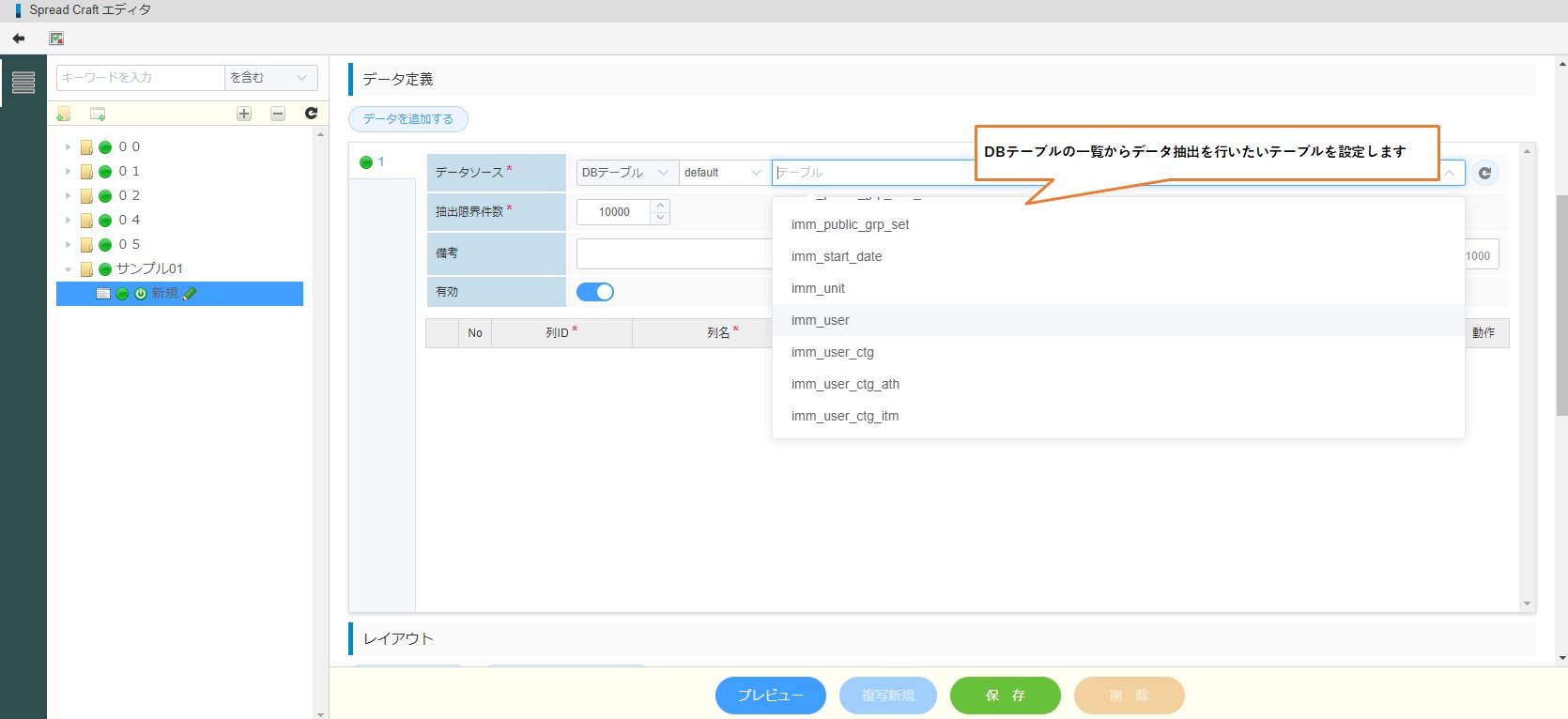The height and width of the screenshot is (719, 1568).
Task: Select imm_user from the table list
Action: tap(820, 320)
